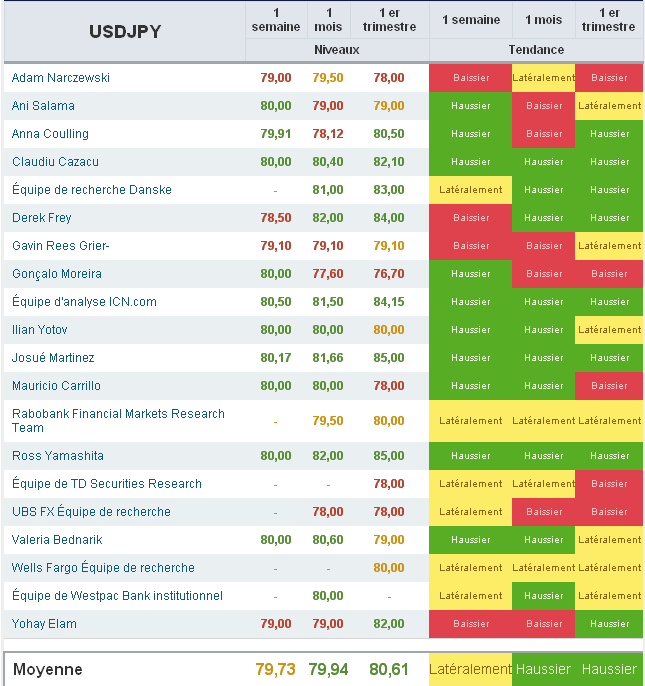Click Adam Narczewski's monthly Latéralement trend cell
This screenshot has width=645, height=686.
click(x=543, y=78)
